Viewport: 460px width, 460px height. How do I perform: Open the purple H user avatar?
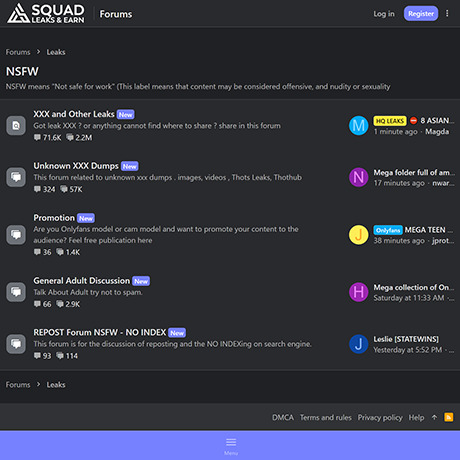(359, 292)
